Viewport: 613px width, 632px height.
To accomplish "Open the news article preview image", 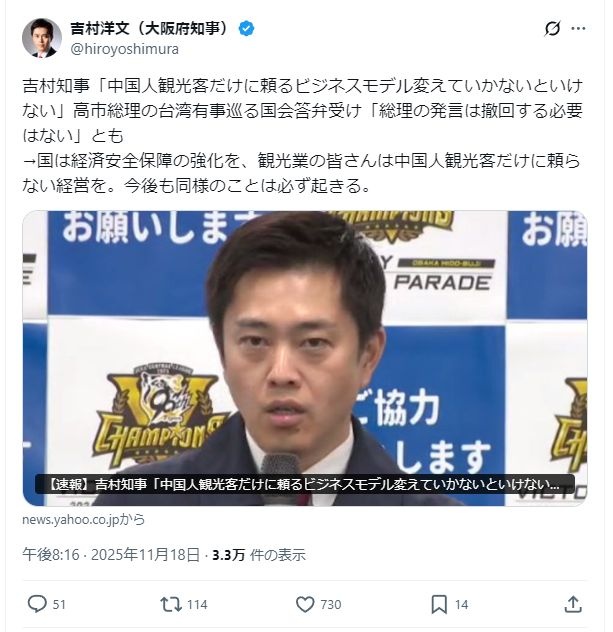I will [305, 358].
